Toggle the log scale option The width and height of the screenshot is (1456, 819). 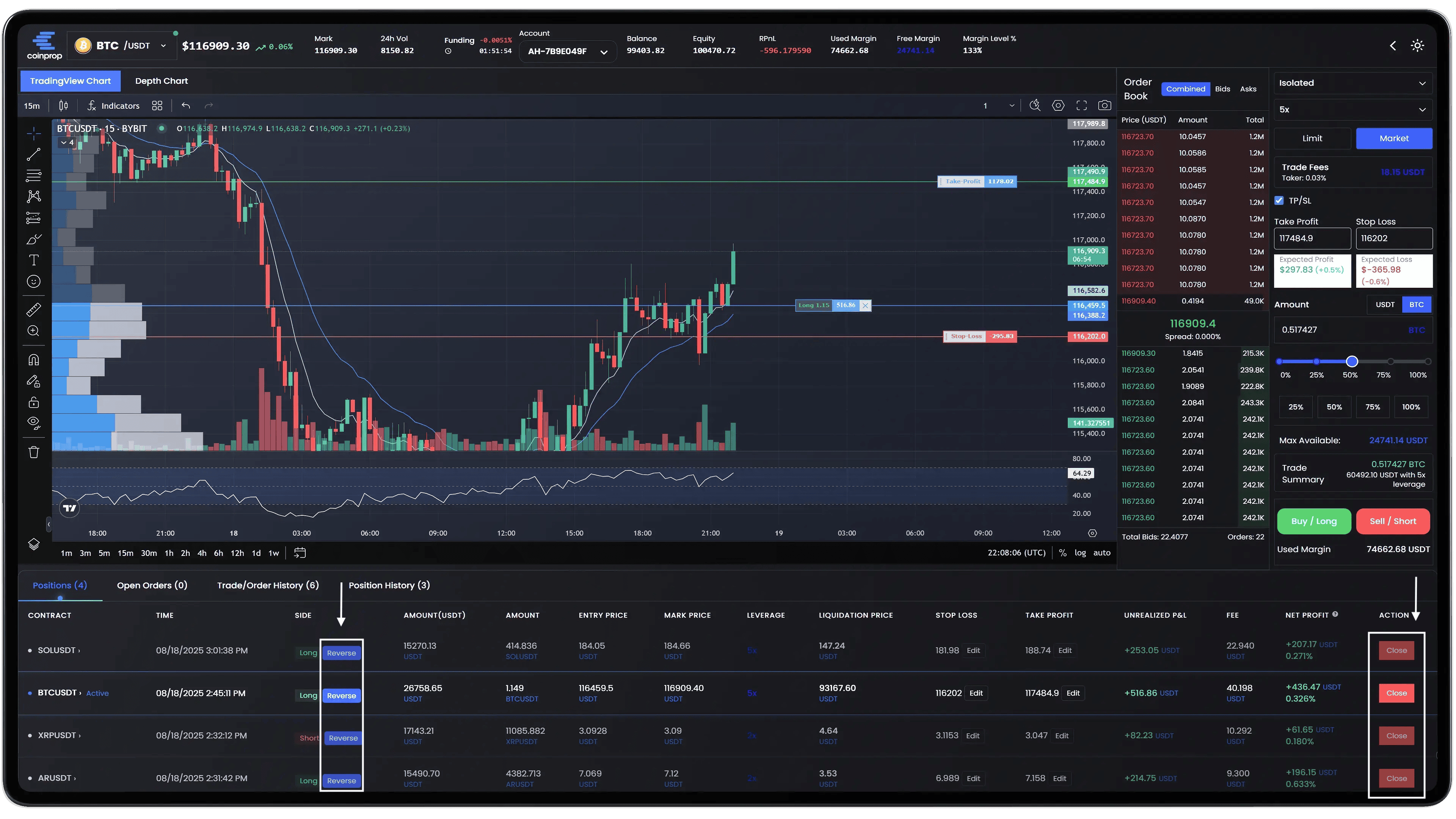coord(1080,553)
